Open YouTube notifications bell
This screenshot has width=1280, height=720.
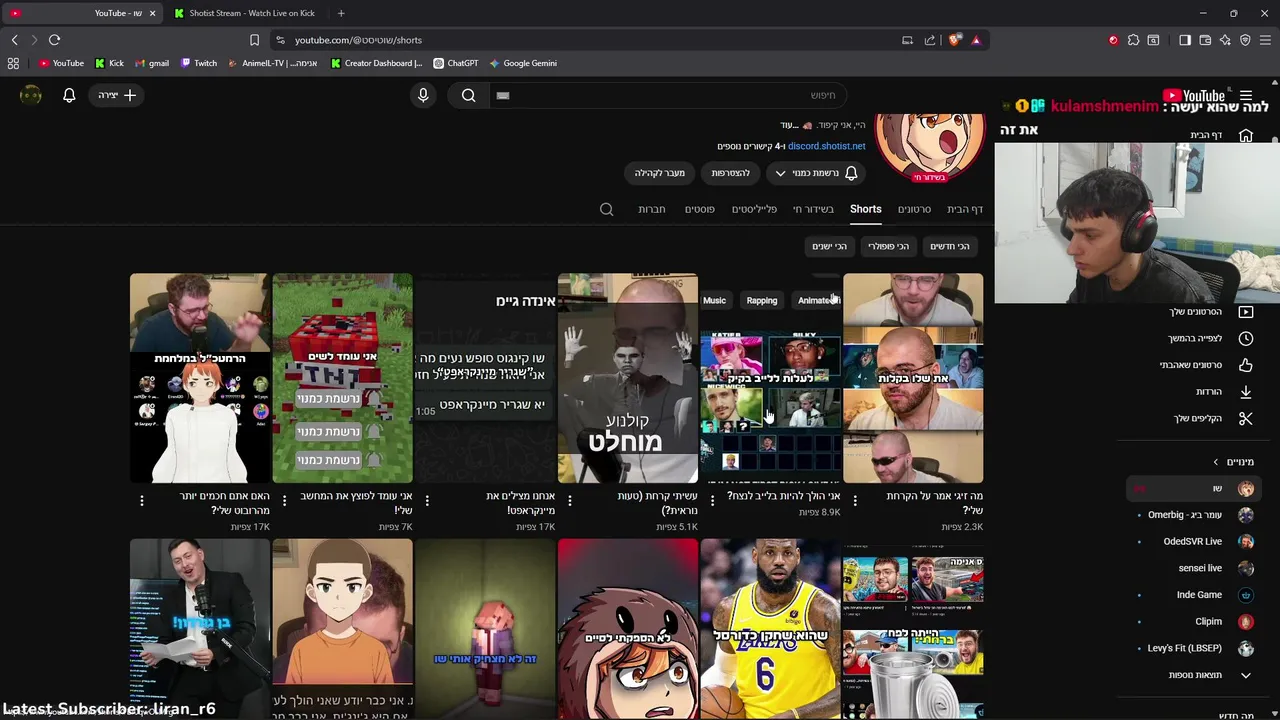pyautogui.click(x=69, y=95)
